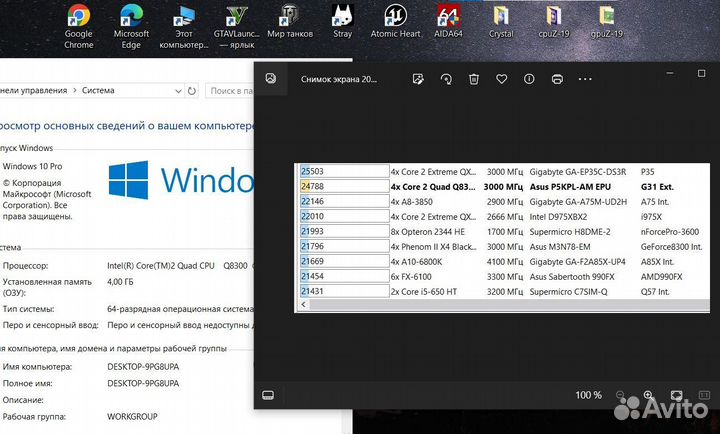The height and width of the screenshot is (434, 720).
Task: Click the horizontal scrollbar track in the image
Action: (x=509, y=304)
